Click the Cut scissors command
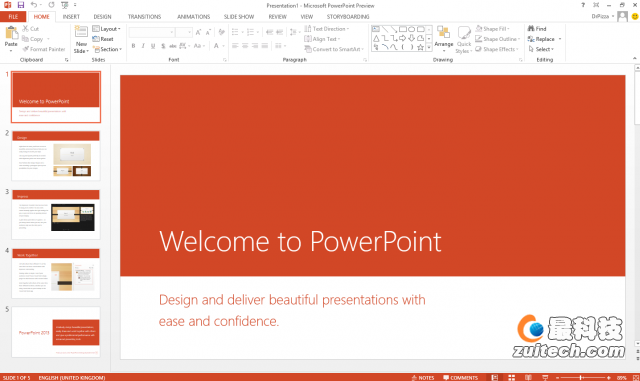This screenshot has height=381, width=640. 31,29
